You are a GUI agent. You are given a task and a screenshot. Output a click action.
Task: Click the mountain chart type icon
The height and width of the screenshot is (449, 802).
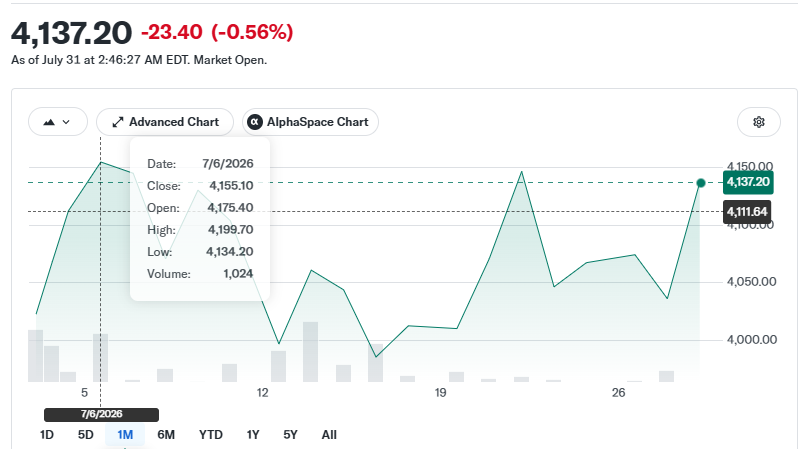49,122
